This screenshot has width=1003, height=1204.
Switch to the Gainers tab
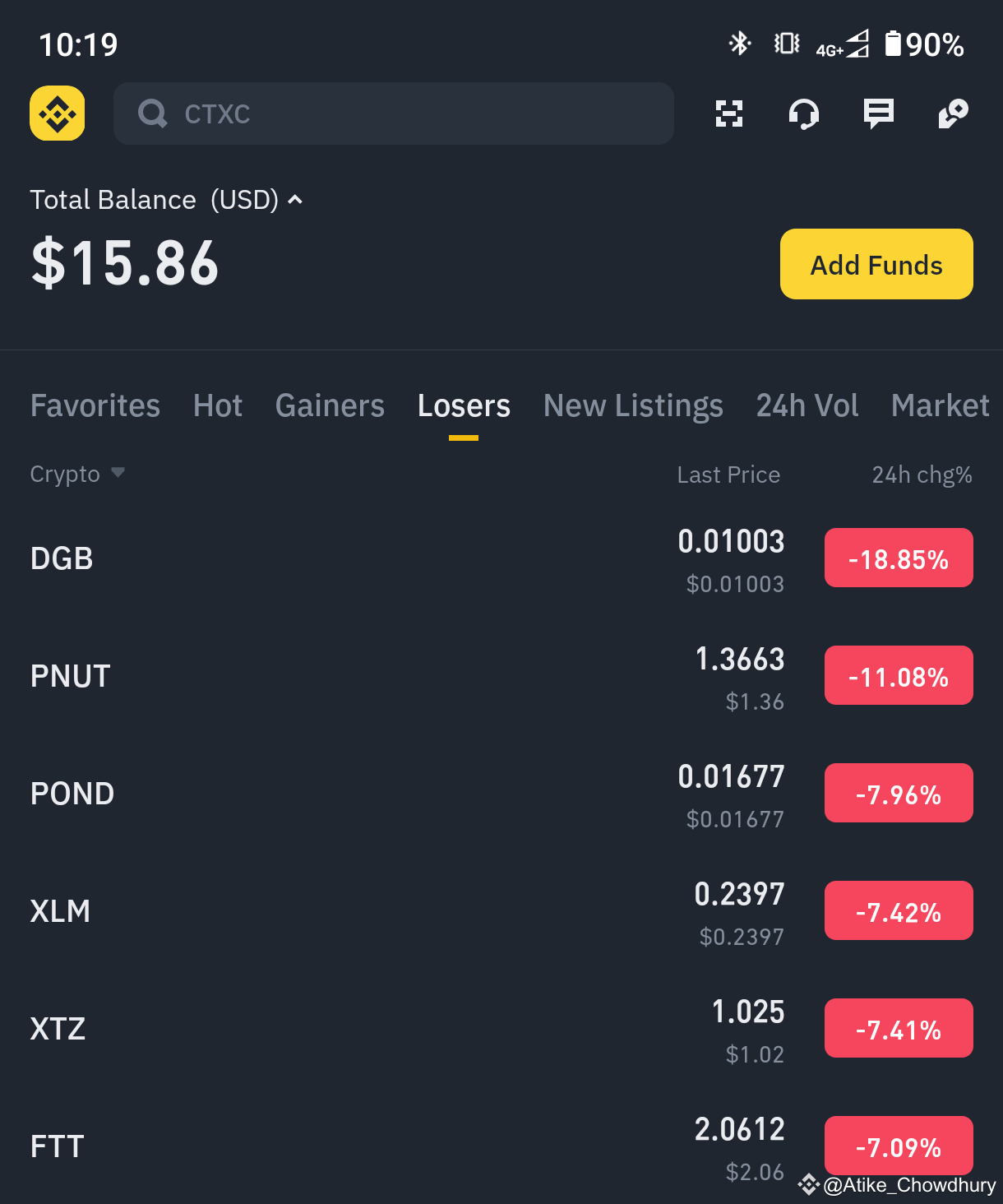(x=330, y=405)
